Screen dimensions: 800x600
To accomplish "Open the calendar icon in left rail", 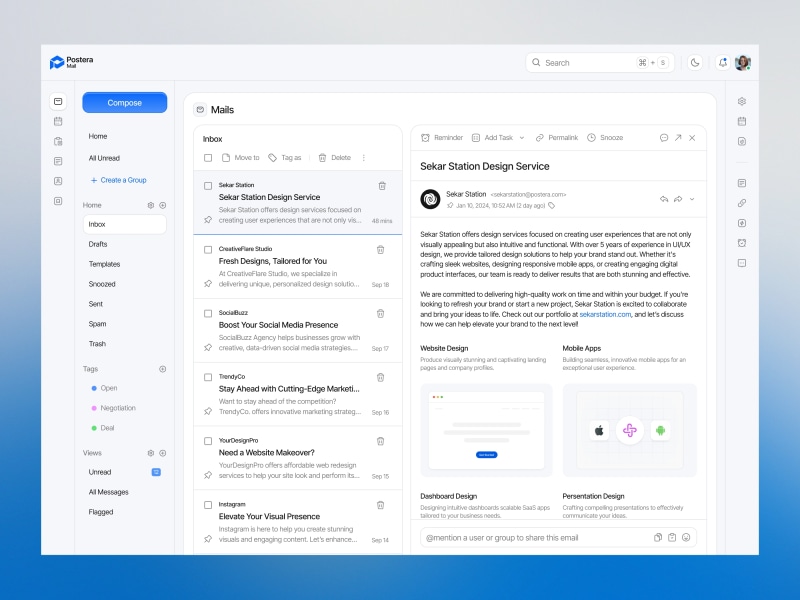I will (x=58, y=121).
